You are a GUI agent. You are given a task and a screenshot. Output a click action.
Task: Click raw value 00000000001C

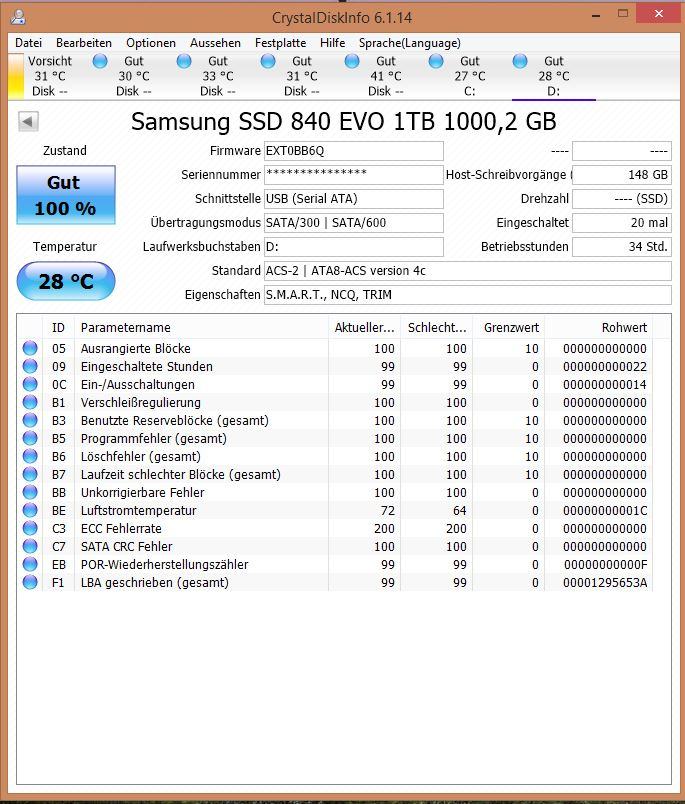pyautogui.click(x=605, y=511)
